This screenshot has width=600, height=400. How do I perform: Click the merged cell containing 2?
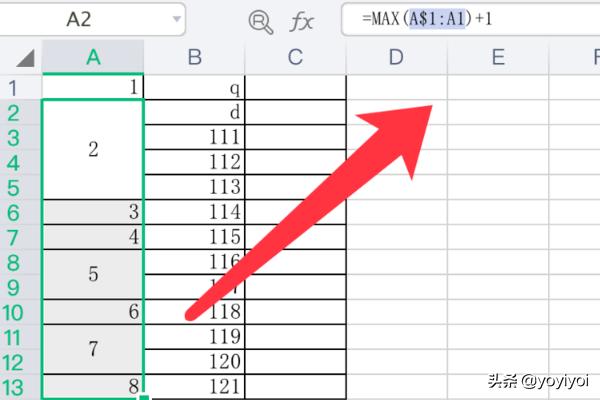[93, 150]
